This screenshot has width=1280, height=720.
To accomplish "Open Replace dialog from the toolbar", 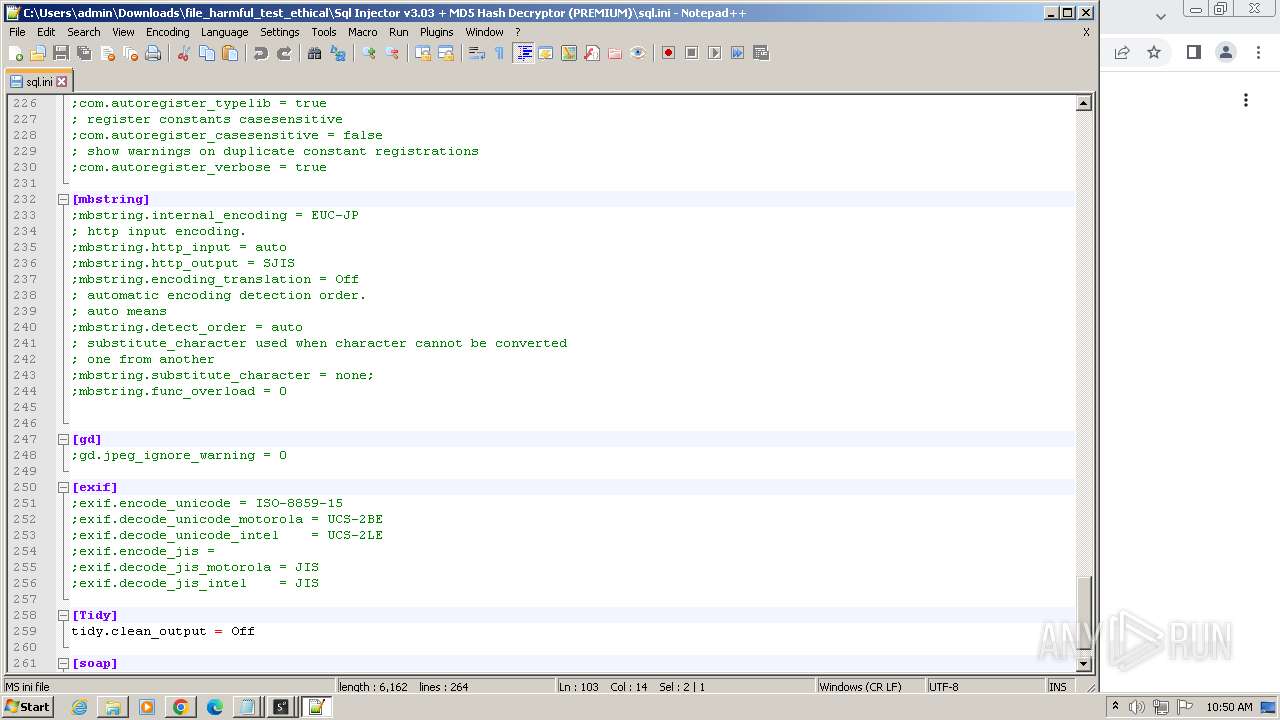I will point(338,53).
